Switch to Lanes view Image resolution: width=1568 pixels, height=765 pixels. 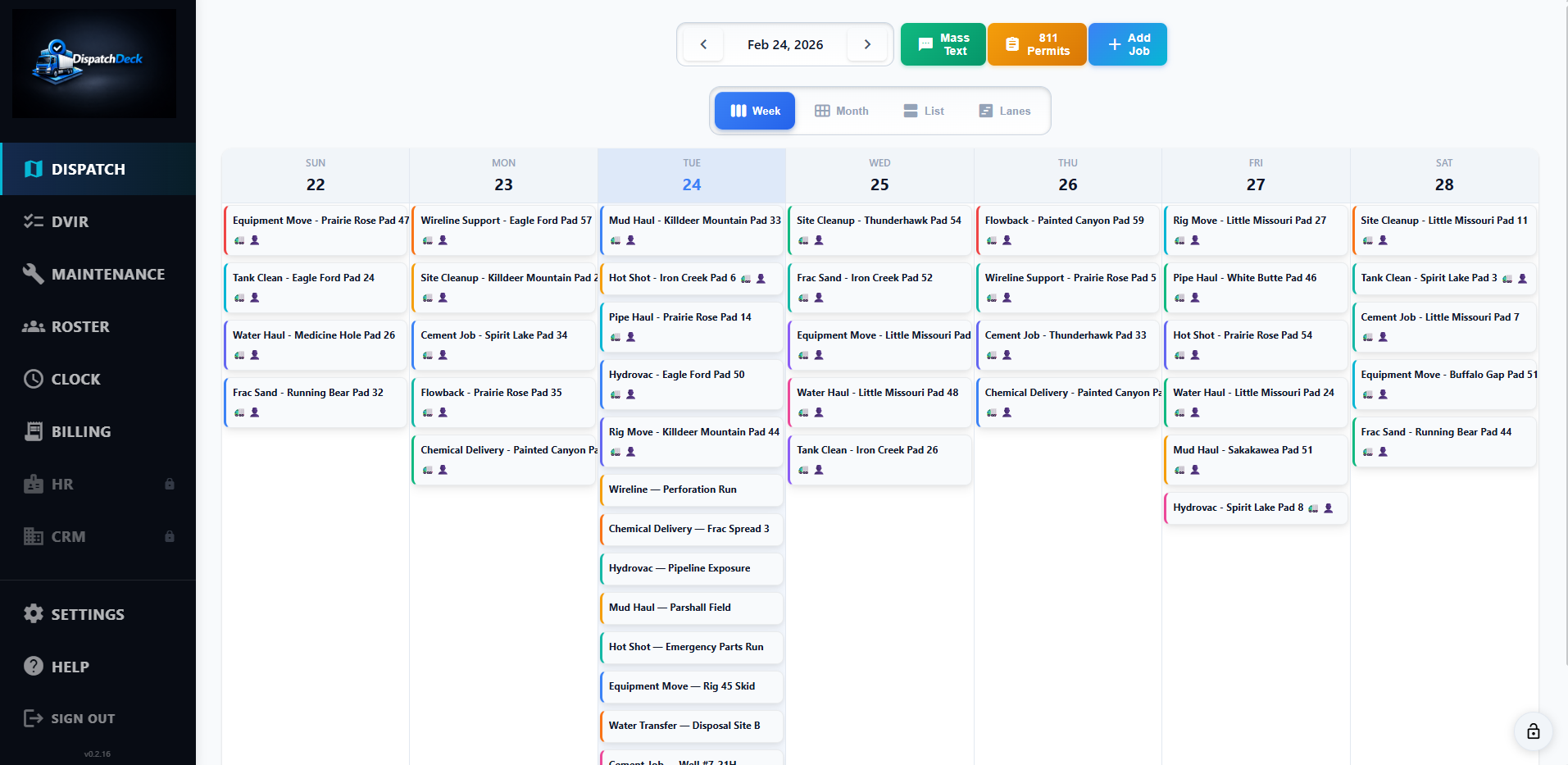point(1005,111)
